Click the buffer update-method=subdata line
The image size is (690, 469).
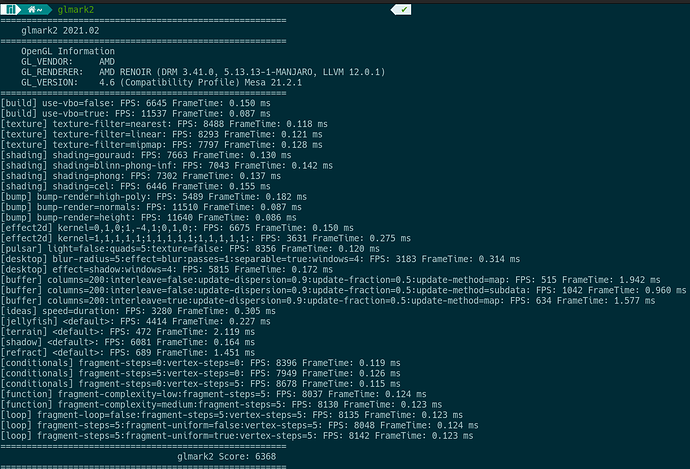click(343, 290)
